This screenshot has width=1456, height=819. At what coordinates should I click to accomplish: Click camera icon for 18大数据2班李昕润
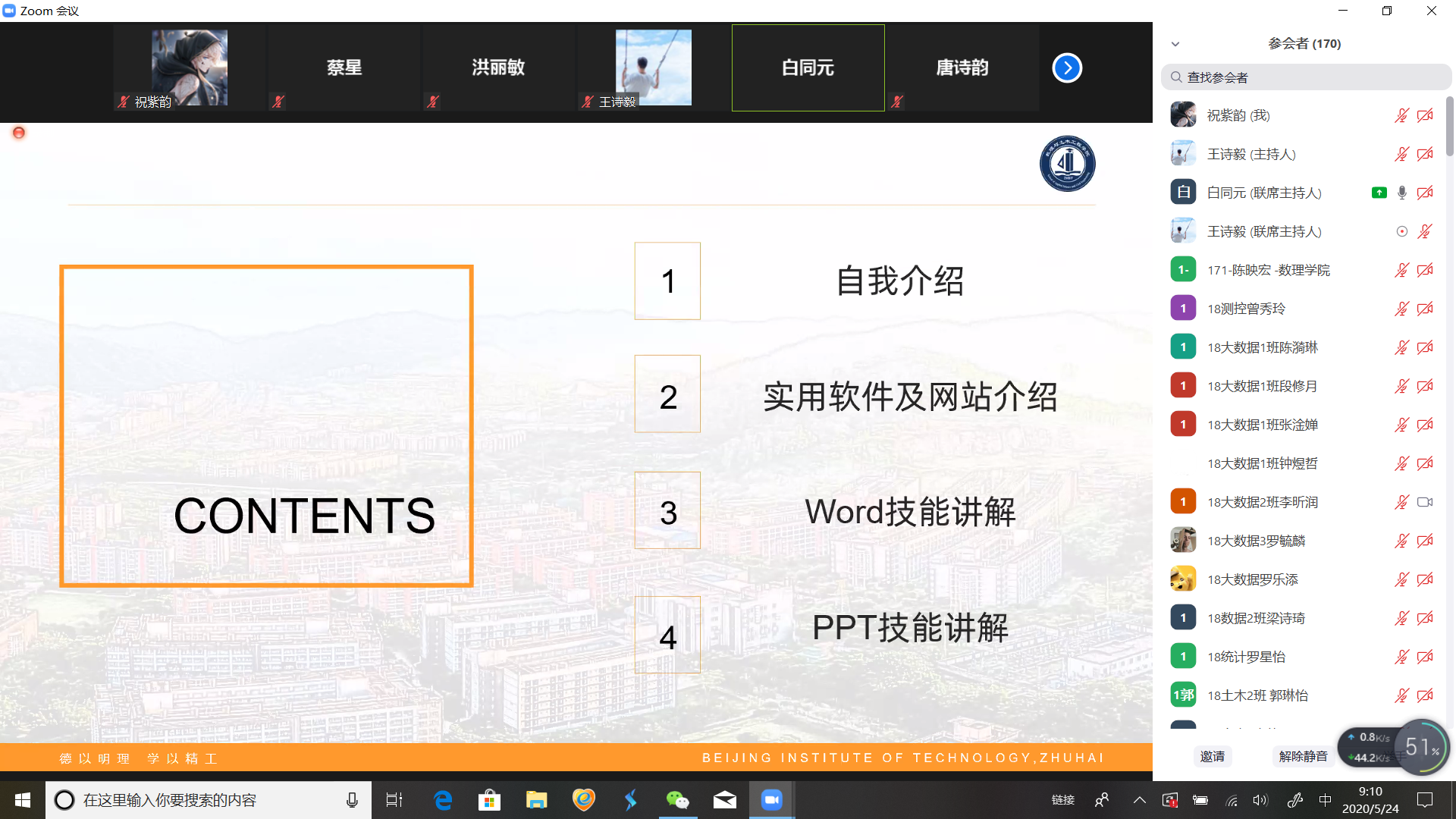pyautogui.click(x=1425, y=502)
